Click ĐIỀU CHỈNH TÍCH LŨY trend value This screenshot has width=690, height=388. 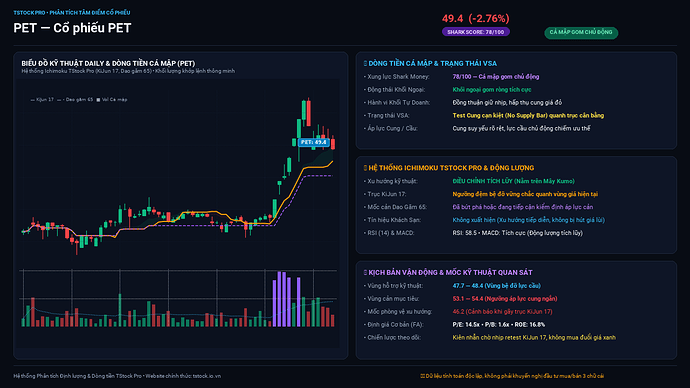(x=514, y=181)
